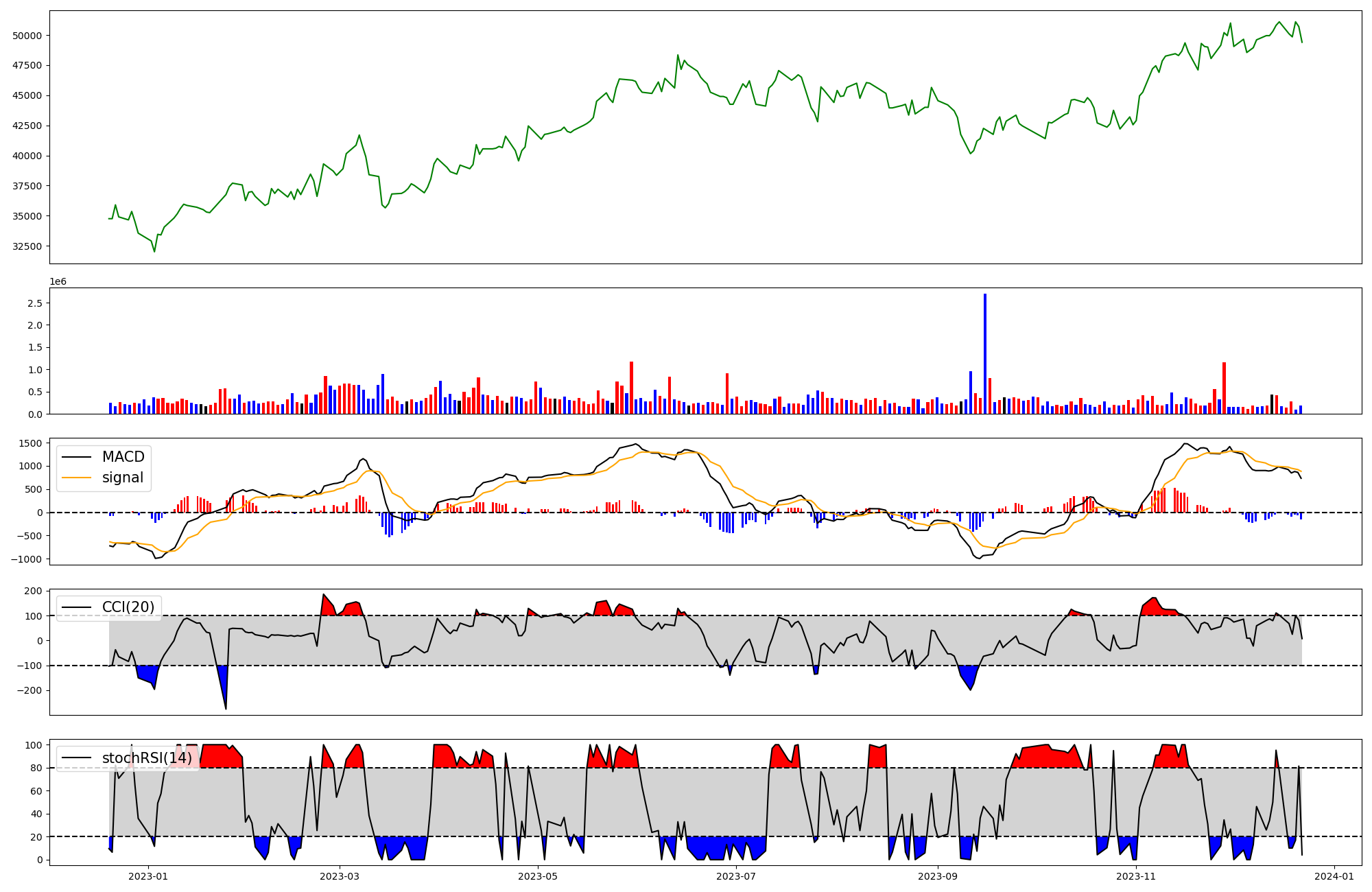Click the 80 stochRSI axis tick label
This screenshot has height=892, width=1372.
tap(36, 768)
